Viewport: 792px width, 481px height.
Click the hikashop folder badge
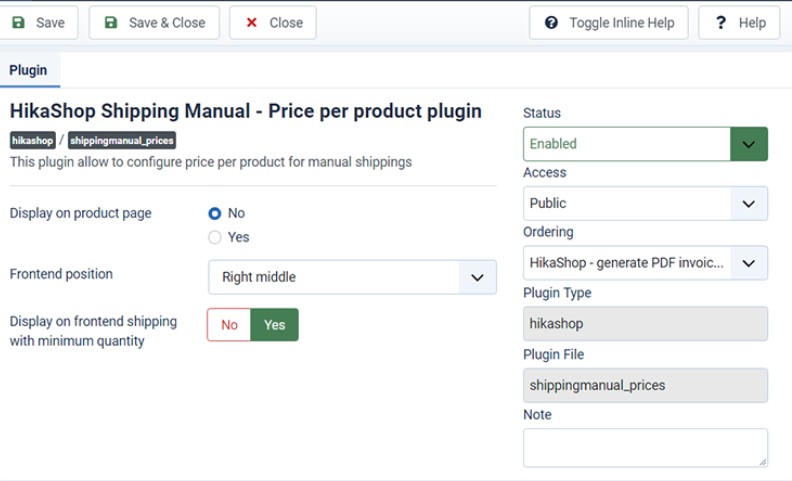pyautogui.click(x=33, y=141)
